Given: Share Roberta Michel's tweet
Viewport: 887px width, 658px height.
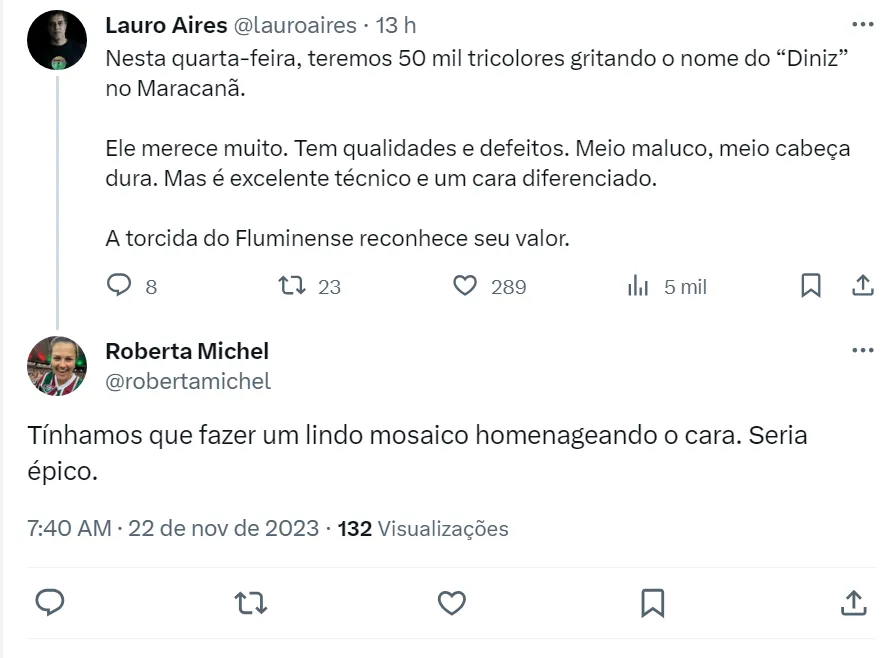Looking at the screenshot, I should click(853, 602).
